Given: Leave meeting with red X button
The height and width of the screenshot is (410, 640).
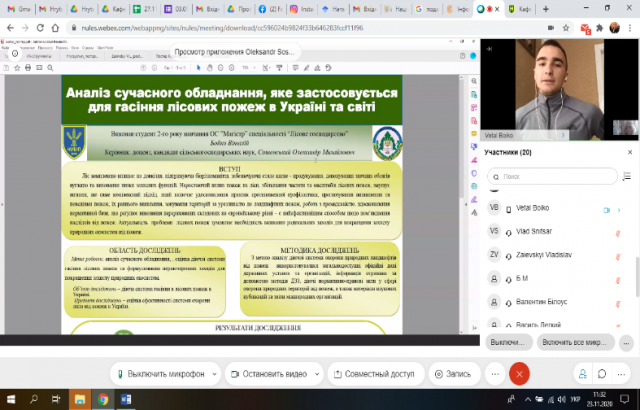Looking at the screenshot, I should click(x=519, y=374).
